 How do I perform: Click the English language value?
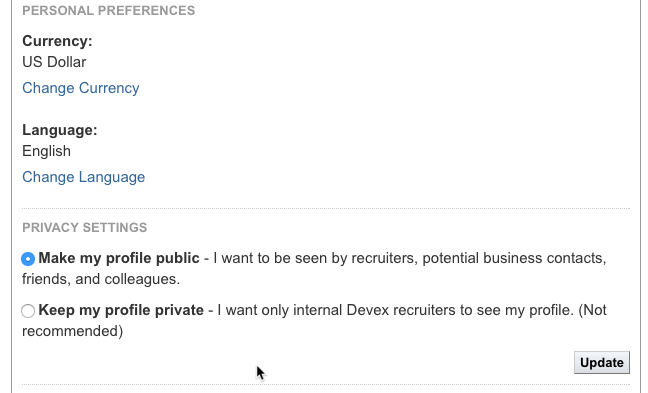[46, 151]
